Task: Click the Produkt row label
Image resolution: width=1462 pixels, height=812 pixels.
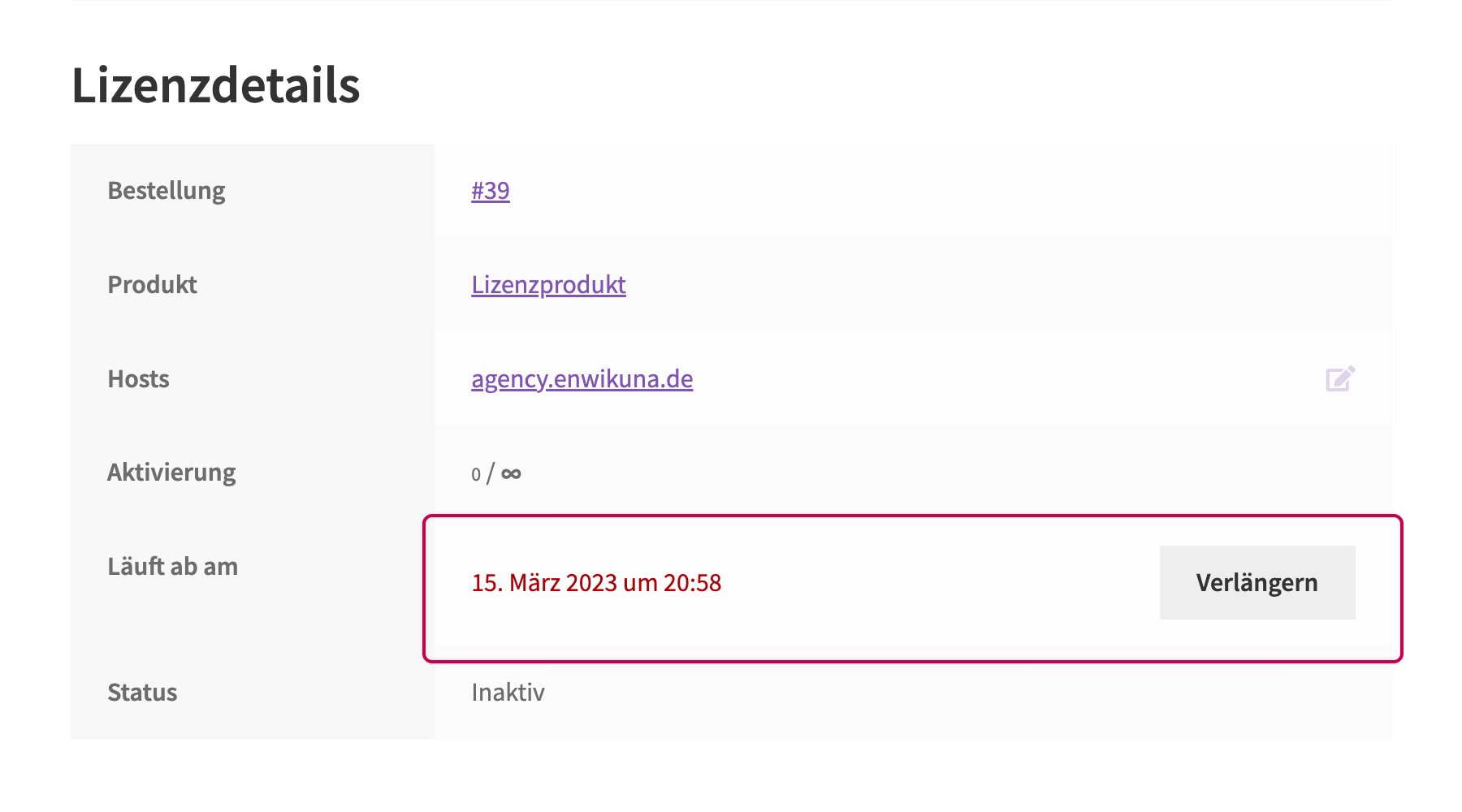Action: [153, 285]
